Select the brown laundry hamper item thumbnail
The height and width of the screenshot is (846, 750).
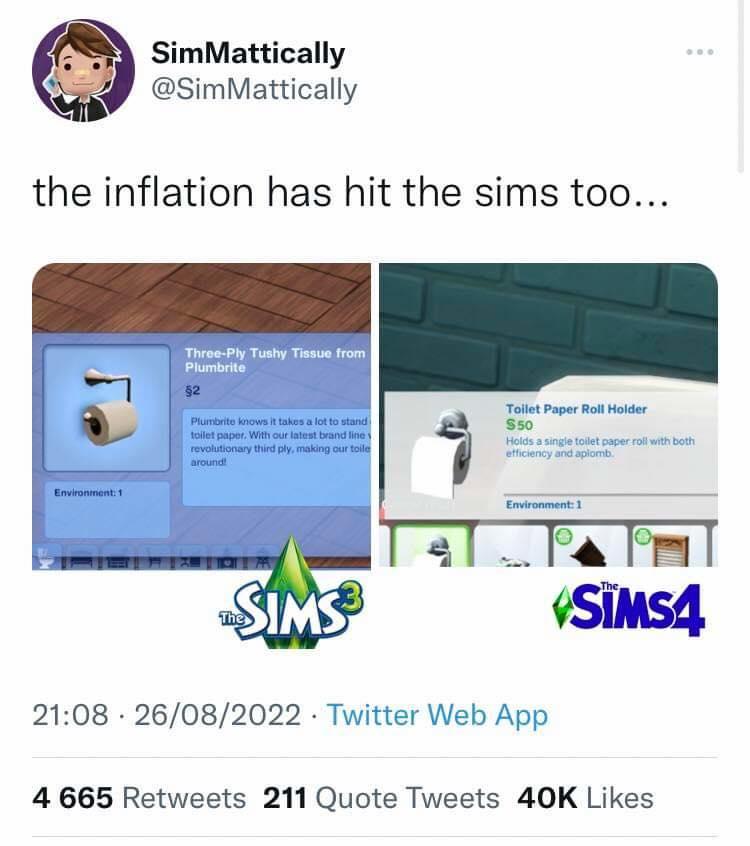(x=588, y=546)
